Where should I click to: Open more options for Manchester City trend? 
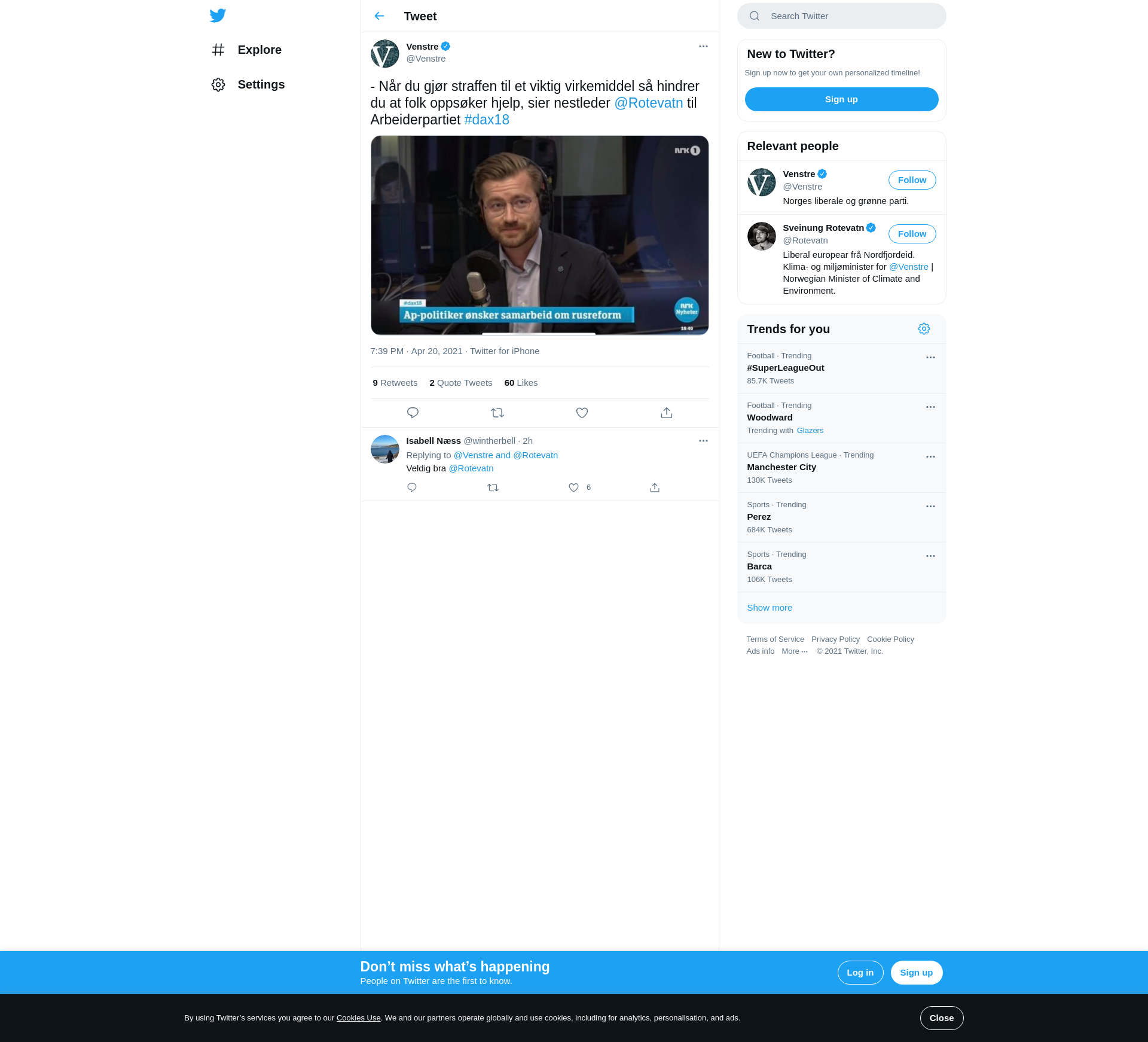(930, 456)
